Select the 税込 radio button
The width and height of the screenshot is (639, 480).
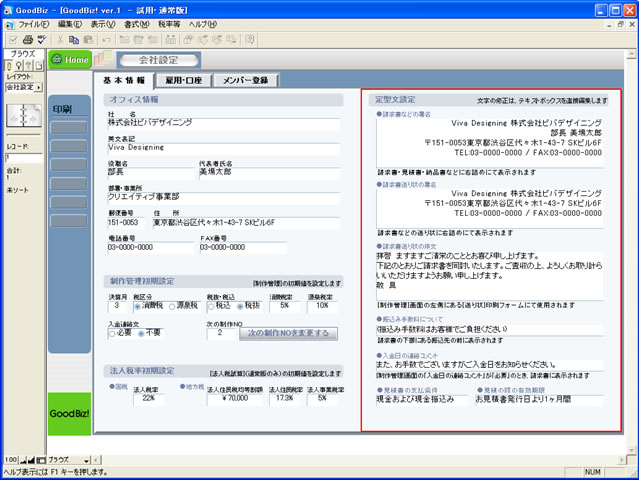[x=210, y=305]
